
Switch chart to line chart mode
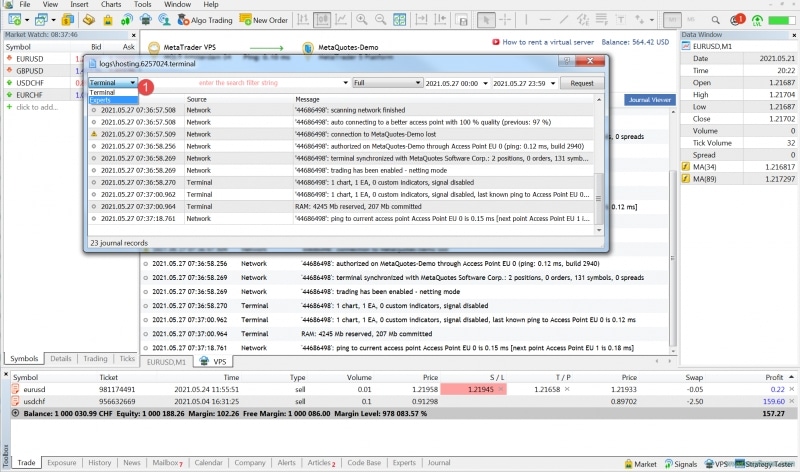tap(341, 20)
